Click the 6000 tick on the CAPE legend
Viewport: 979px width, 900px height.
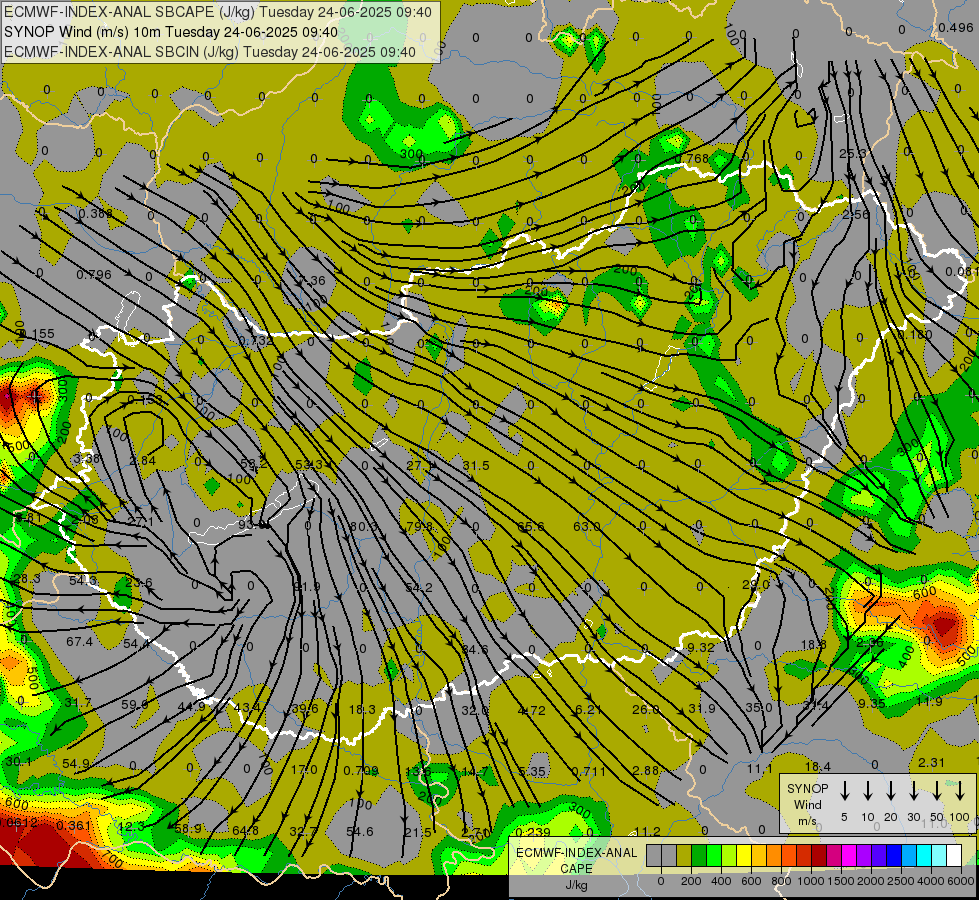[x=961, y=881]
